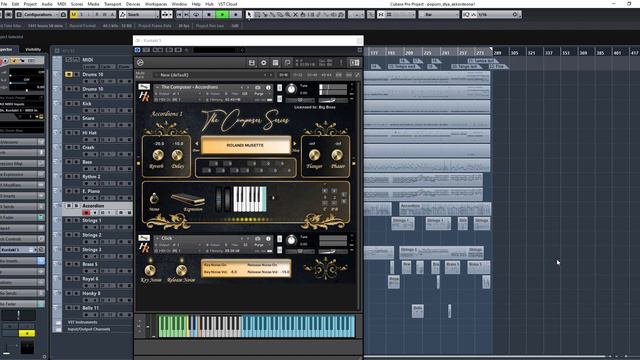The height and width of the screenshot is (360, 640).
Task: Select the Object Selection arrow tool
Action: point(249,15)
